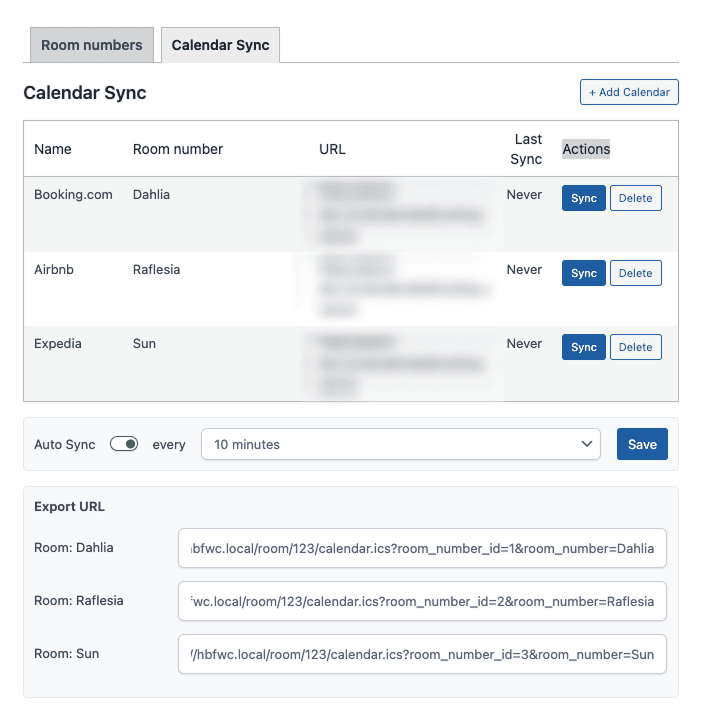Save the auto sync settings
Viewport: 703px width, 723px height.
(x=642, y=444)
